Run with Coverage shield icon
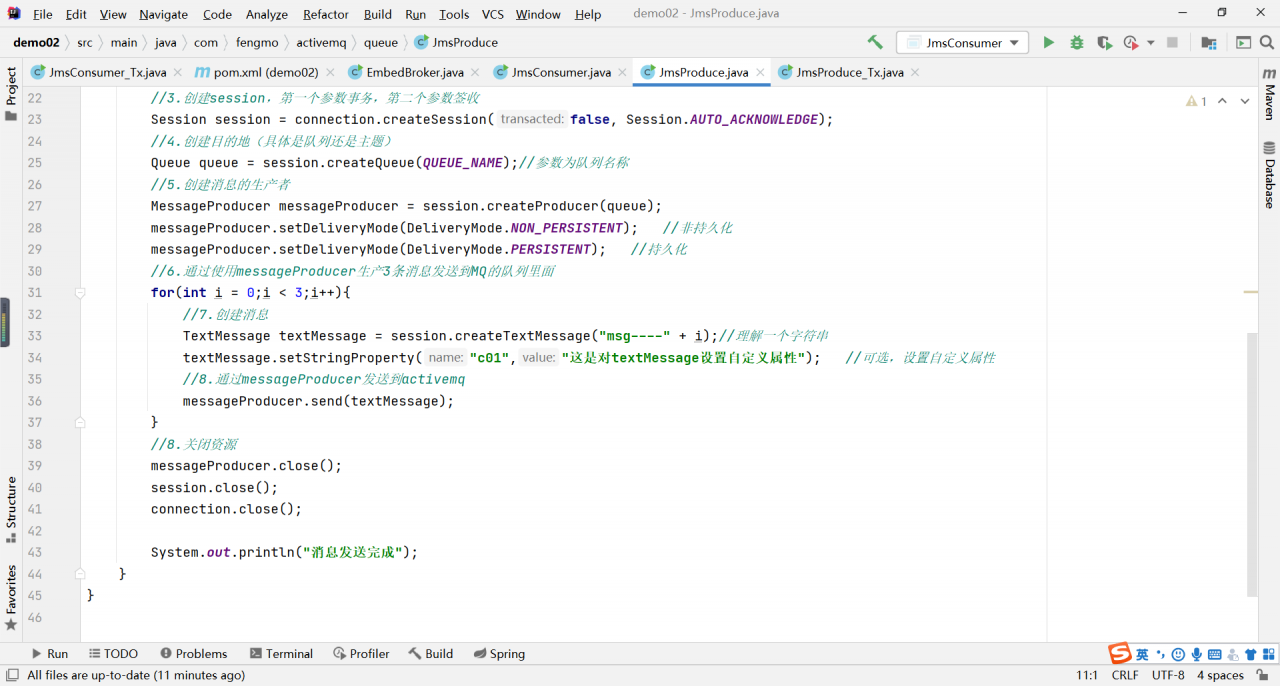The image size is (1280, 686). 1104,42
